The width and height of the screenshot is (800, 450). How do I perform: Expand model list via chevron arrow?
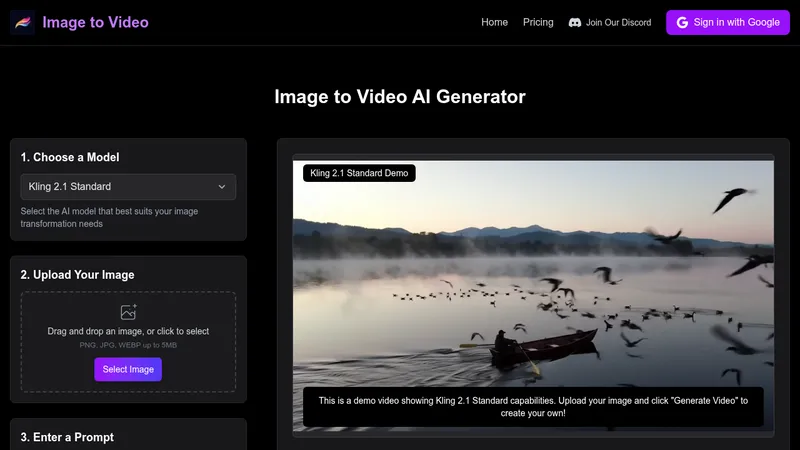click(x=222, y=187)
